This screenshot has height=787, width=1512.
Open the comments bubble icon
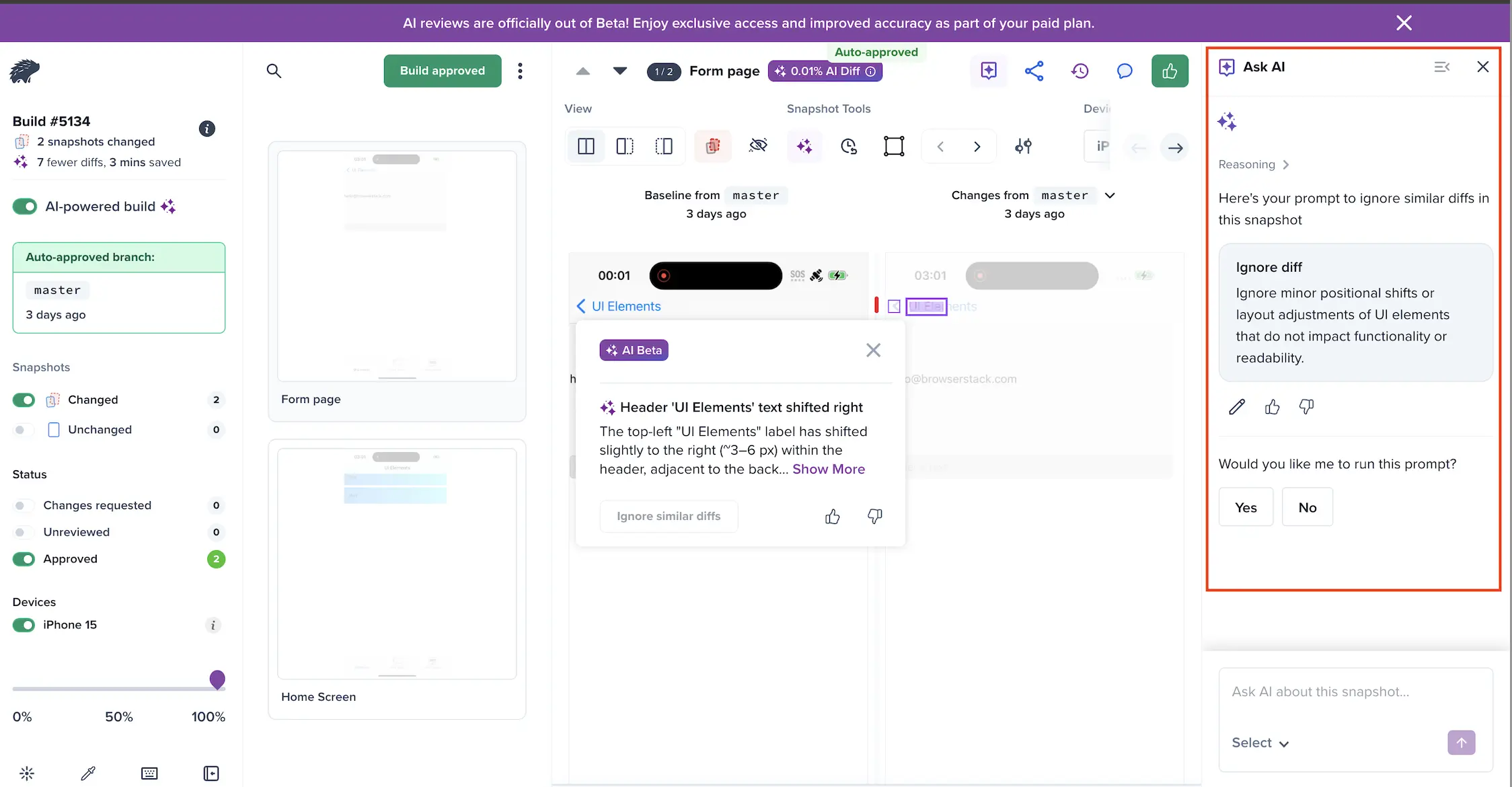click(1125, 71)
